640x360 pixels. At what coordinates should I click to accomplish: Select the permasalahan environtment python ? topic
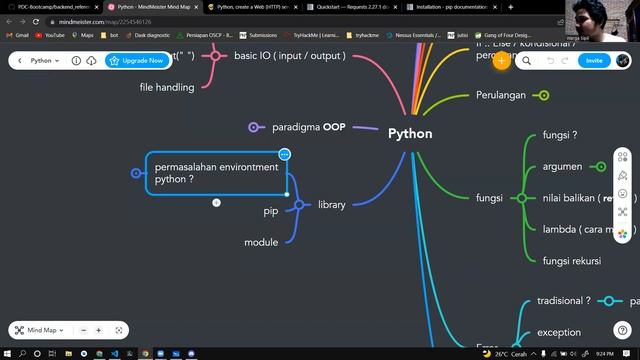pyautogui.click(x=216, y=173)
